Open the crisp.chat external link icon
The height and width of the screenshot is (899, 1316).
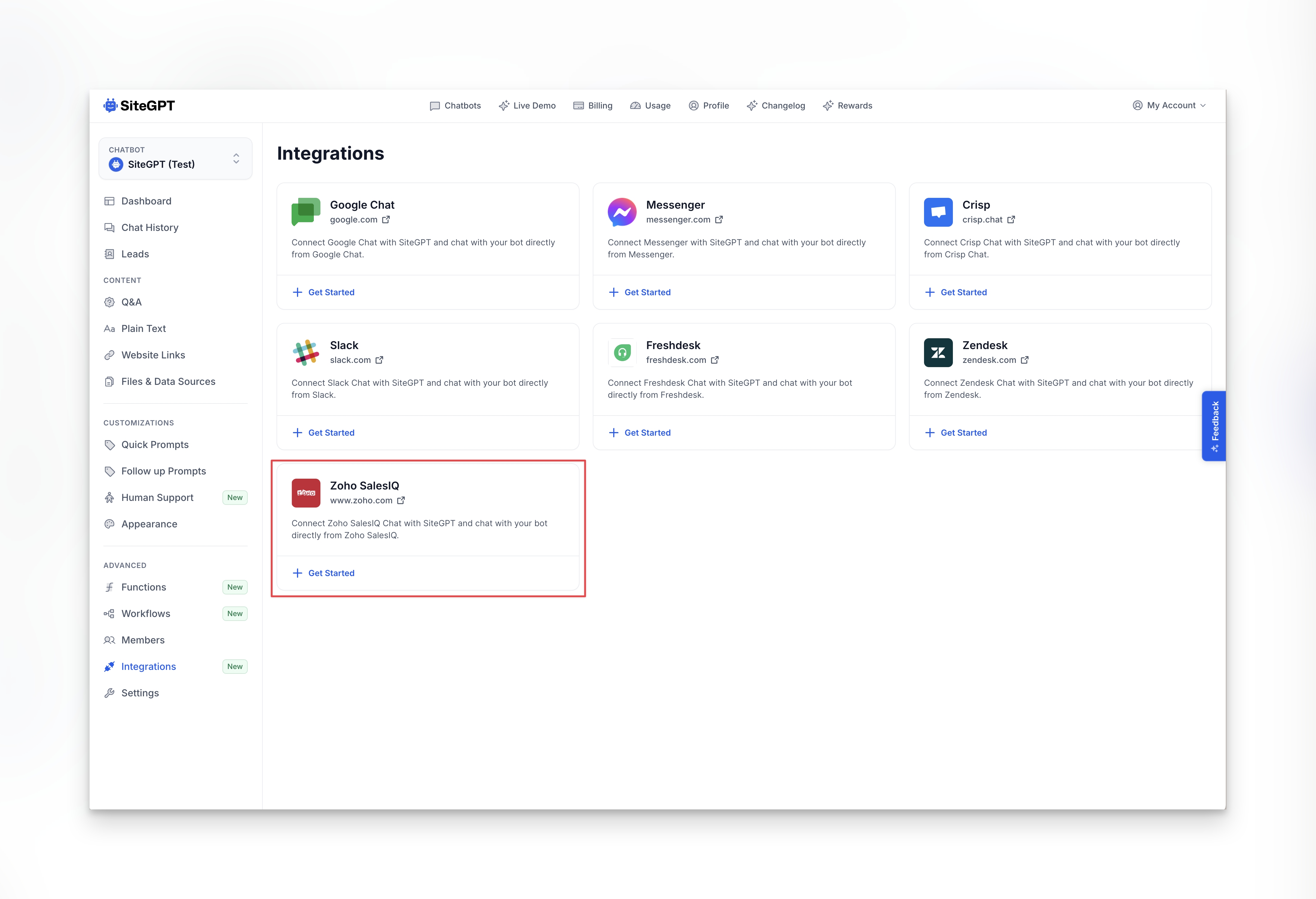pos(1011,220)
